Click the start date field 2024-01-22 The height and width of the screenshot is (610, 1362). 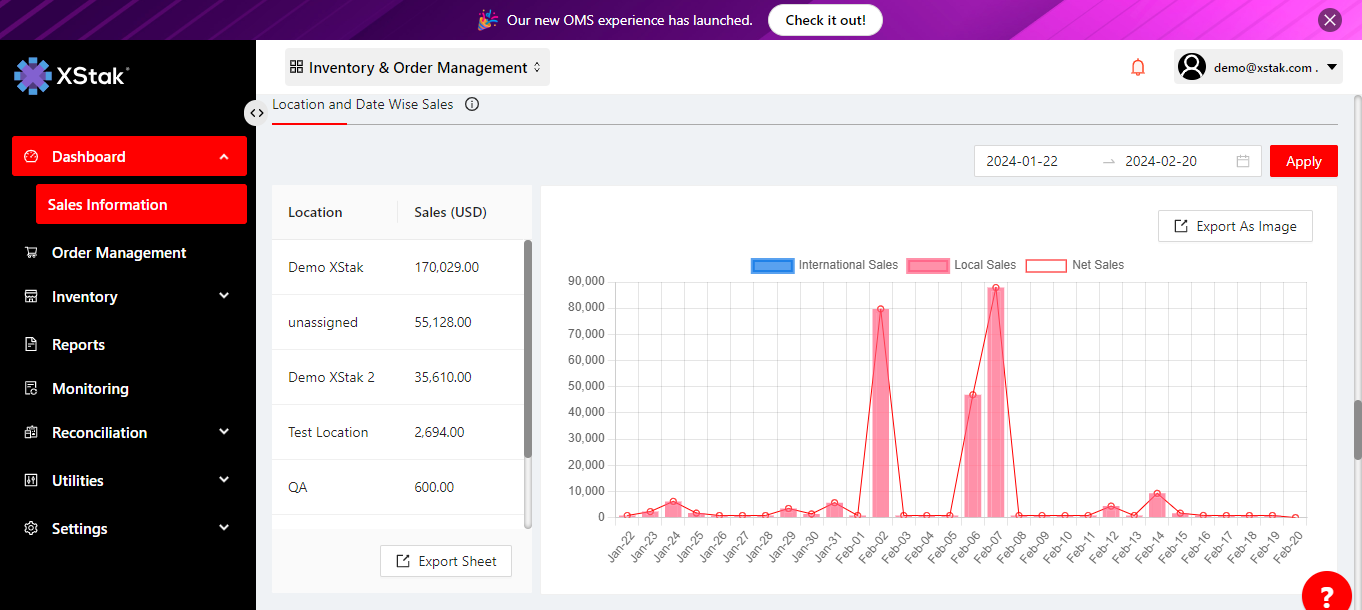[1022, 161]
